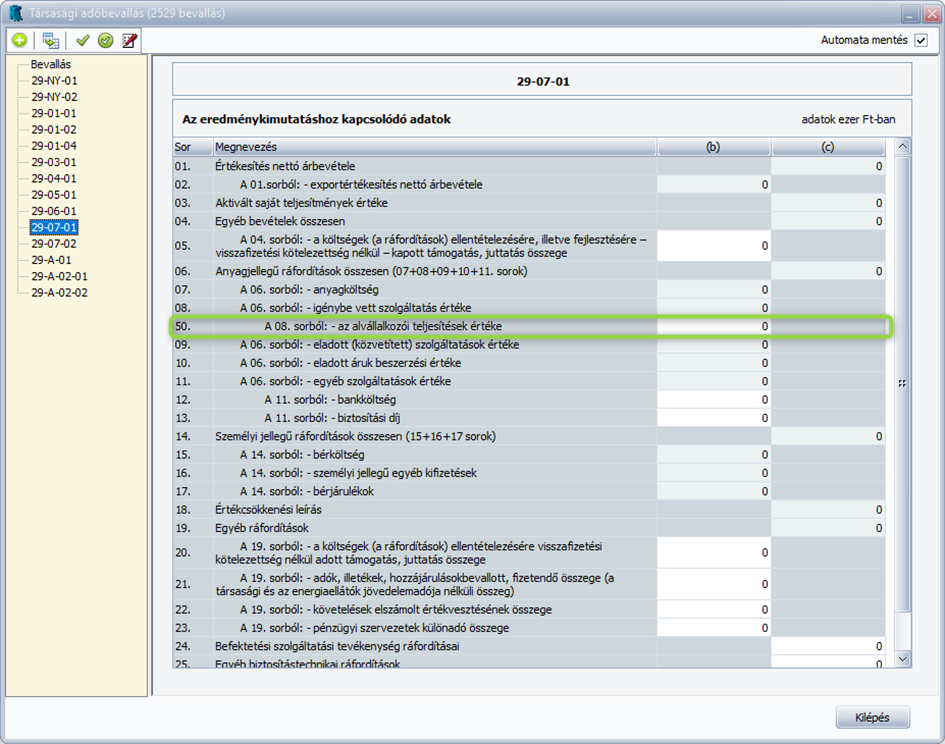
Task: Click row 23 különadó value field
Action: pyautogui.click(x=714, y=628)
